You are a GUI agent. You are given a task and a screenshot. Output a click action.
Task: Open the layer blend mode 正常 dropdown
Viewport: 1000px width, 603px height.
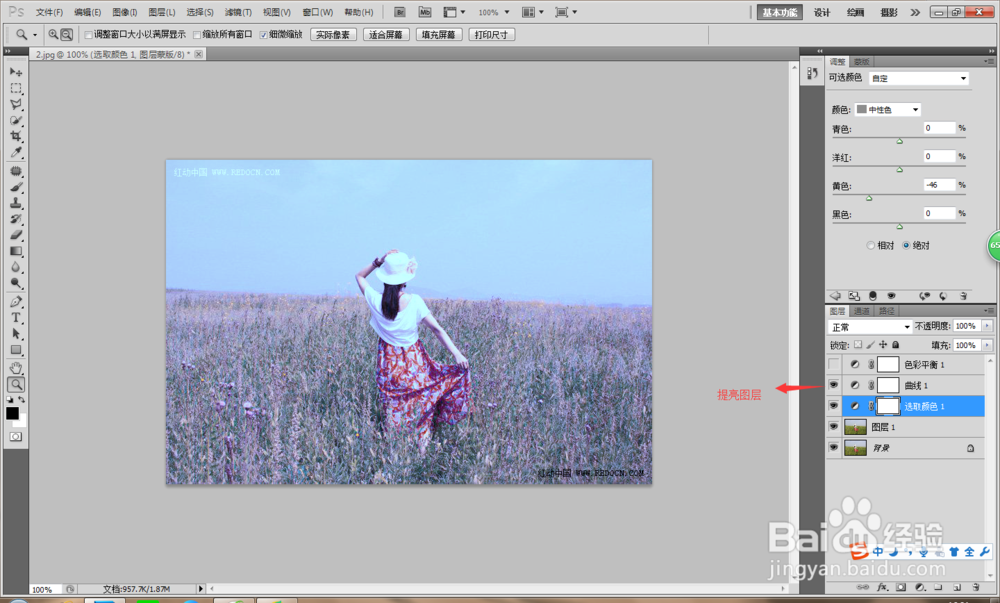click(x=870, y=327)
